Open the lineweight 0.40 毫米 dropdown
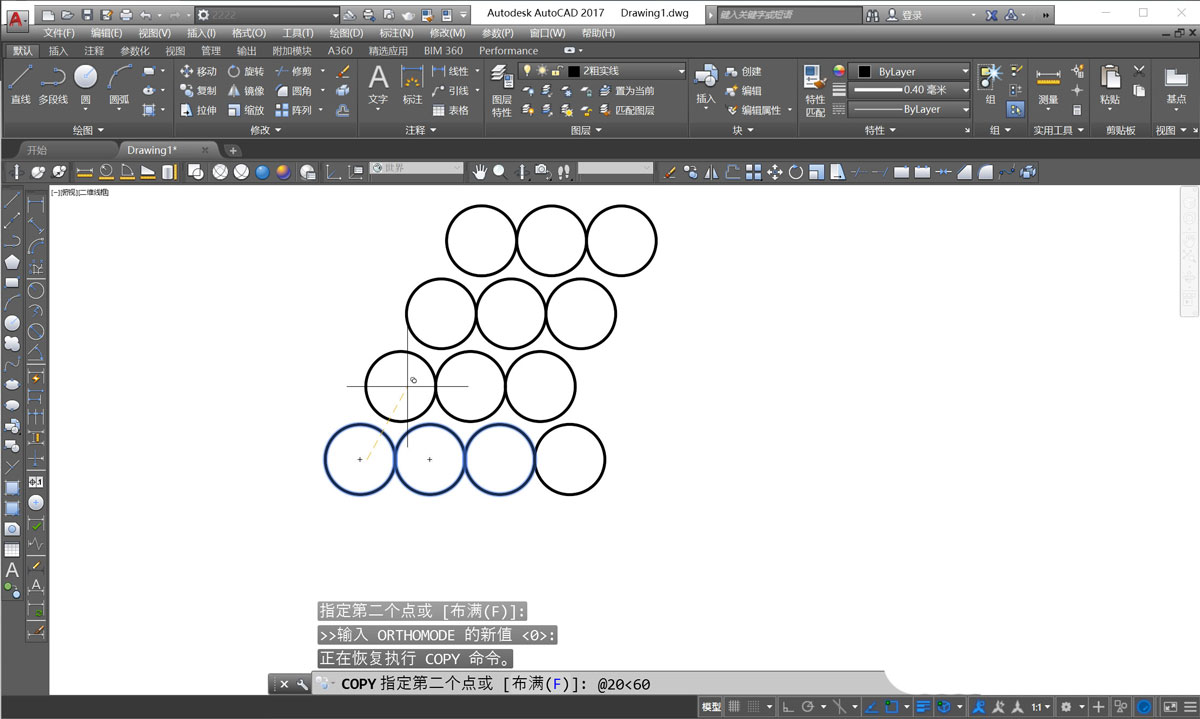 tap(964, 90)
